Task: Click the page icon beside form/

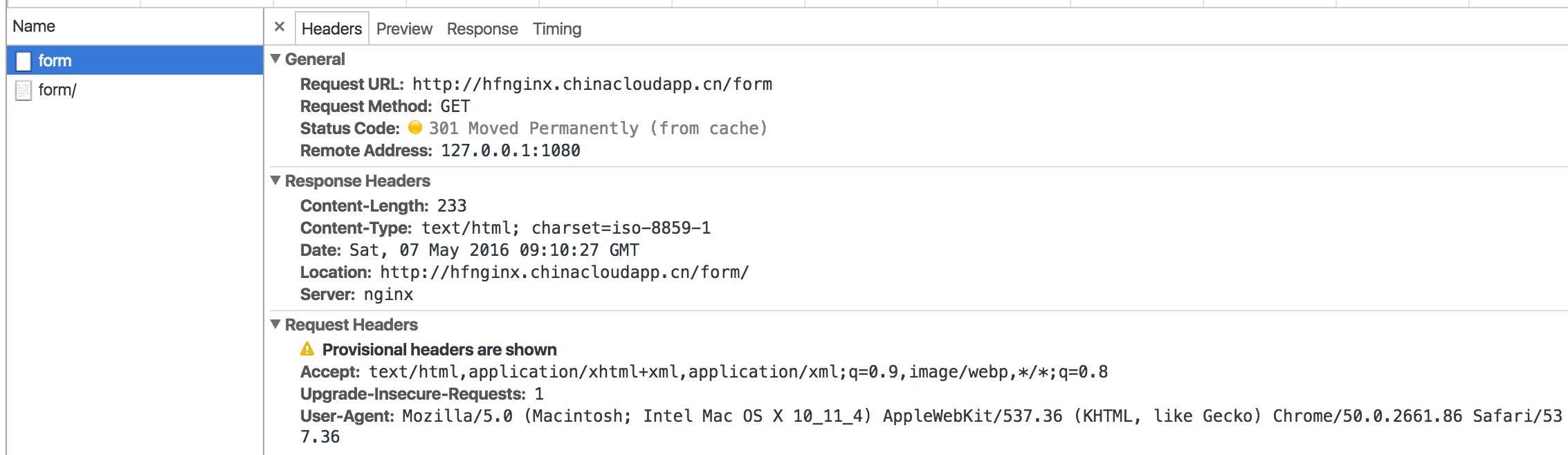Action: point(24,91)
